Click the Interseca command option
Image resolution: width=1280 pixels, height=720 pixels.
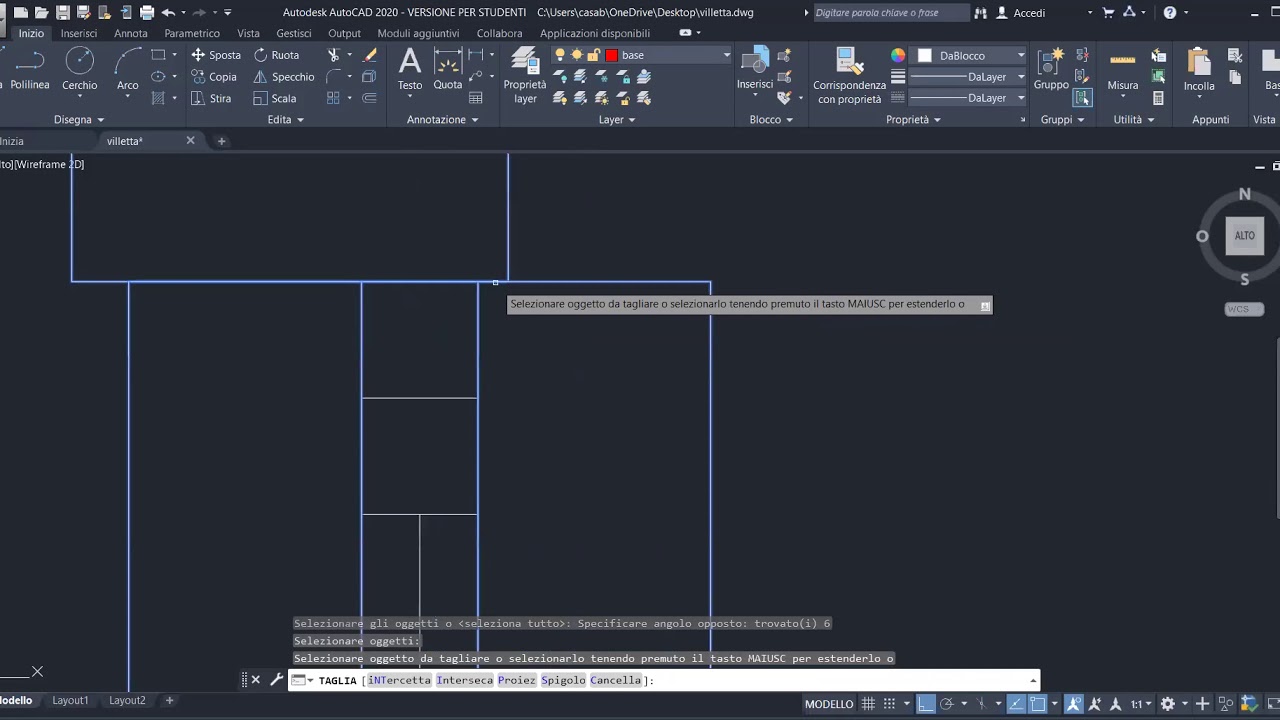point(465,680)
